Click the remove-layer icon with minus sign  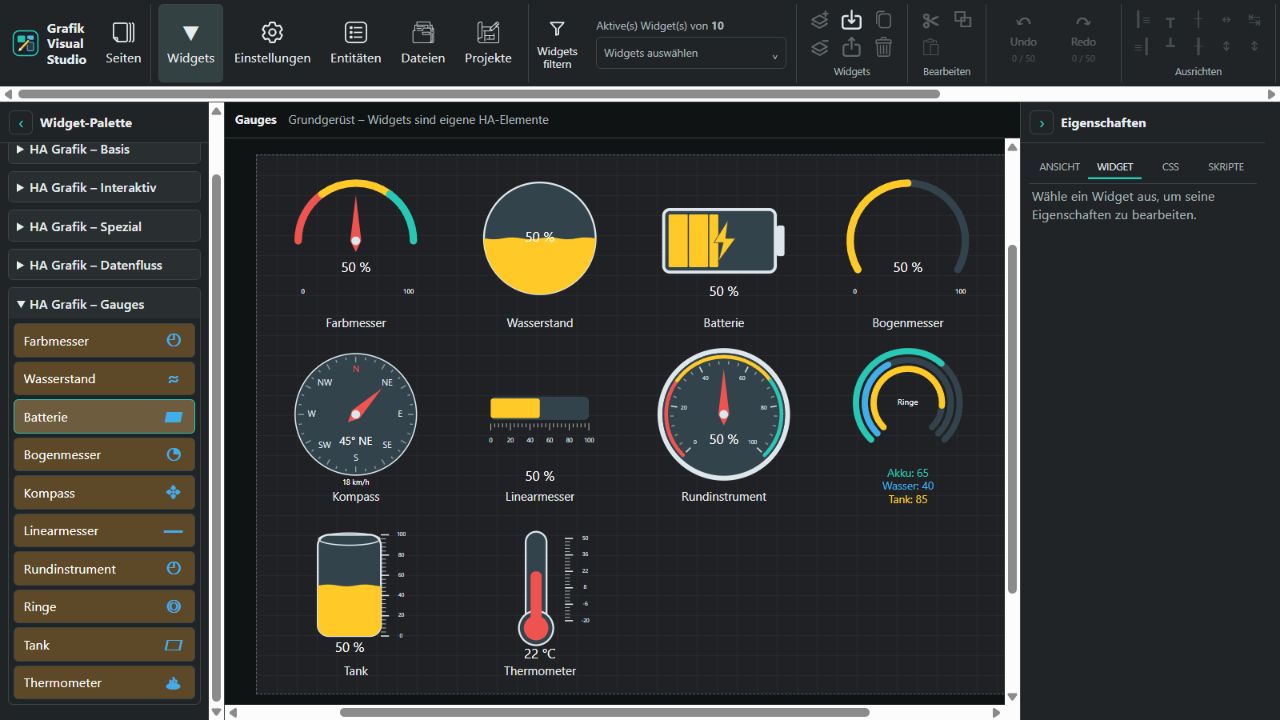[820, 47]
